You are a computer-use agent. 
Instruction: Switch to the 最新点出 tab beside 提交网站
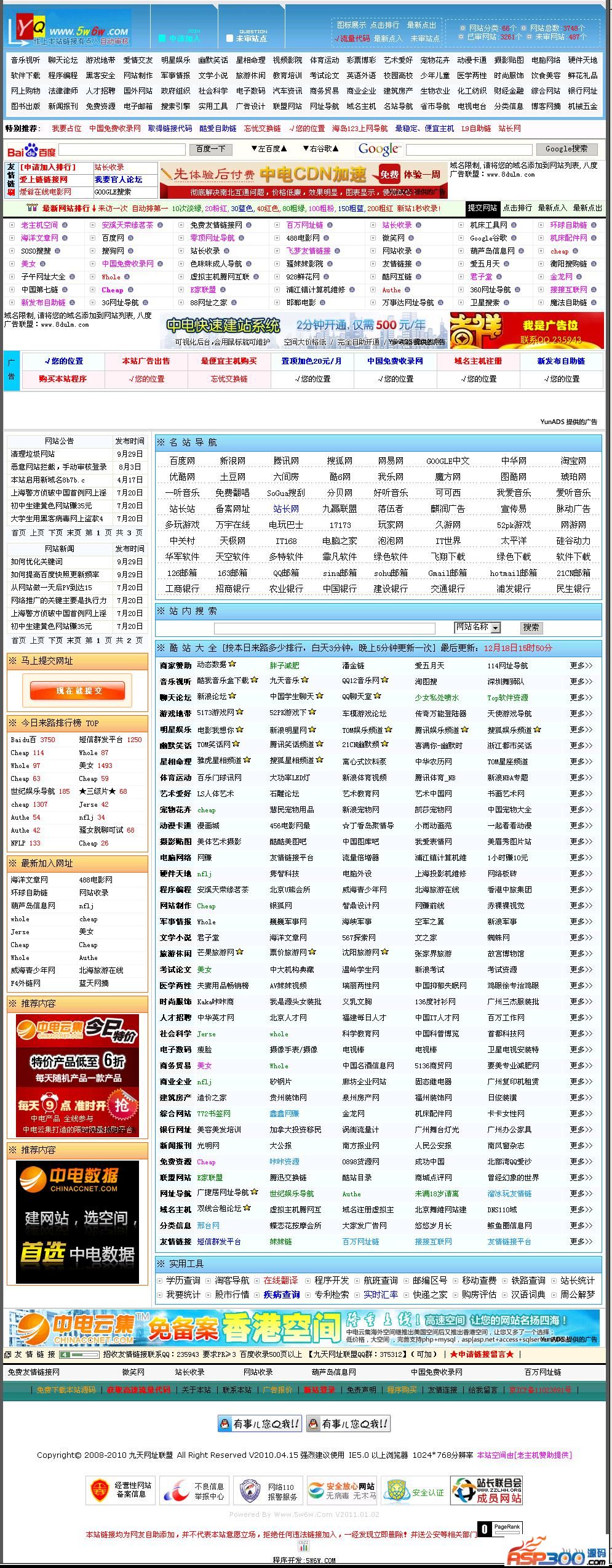[588, 208]
